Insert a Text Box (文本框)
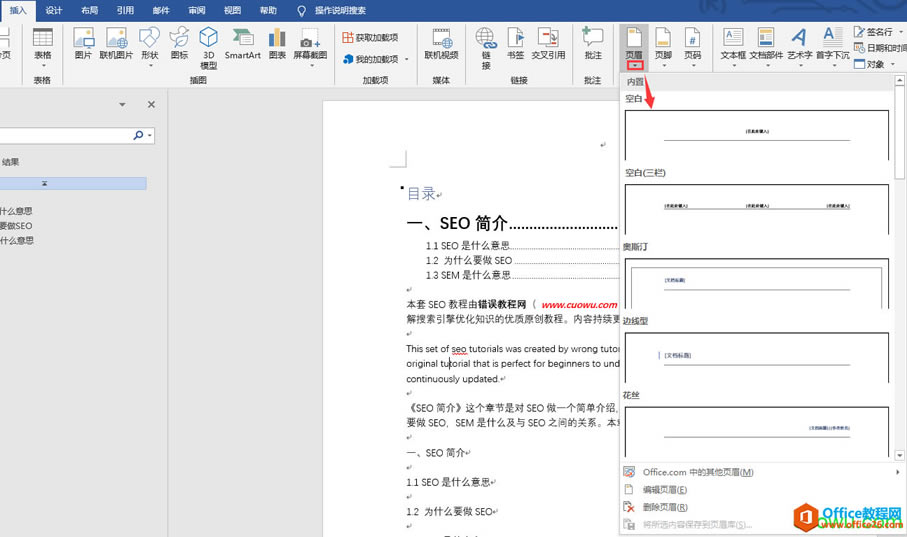907x537 pixels. pyautogui.click(x=733, y=47)
